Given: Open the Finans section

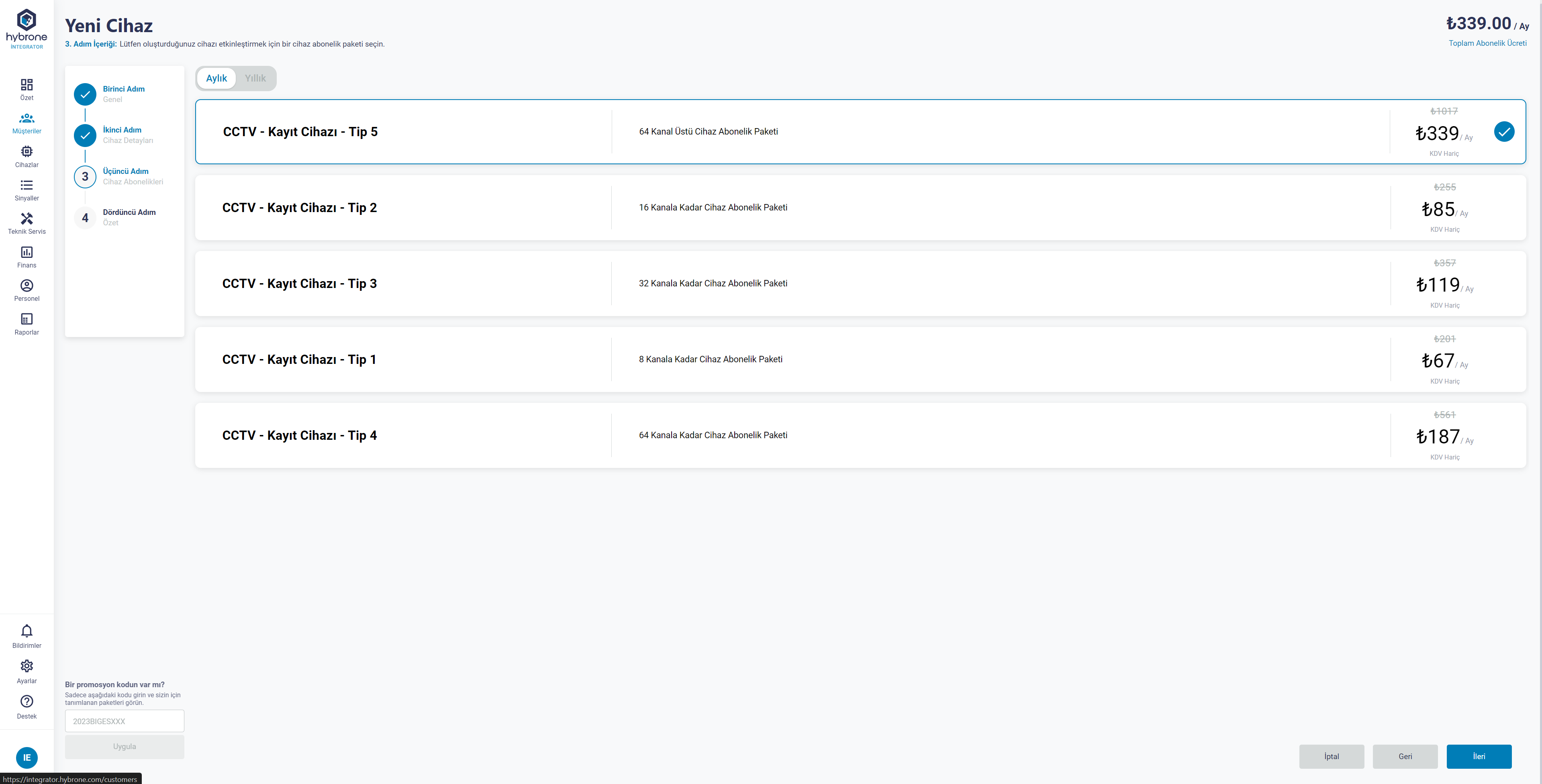Looking at the screenshot, I should 27,253.
